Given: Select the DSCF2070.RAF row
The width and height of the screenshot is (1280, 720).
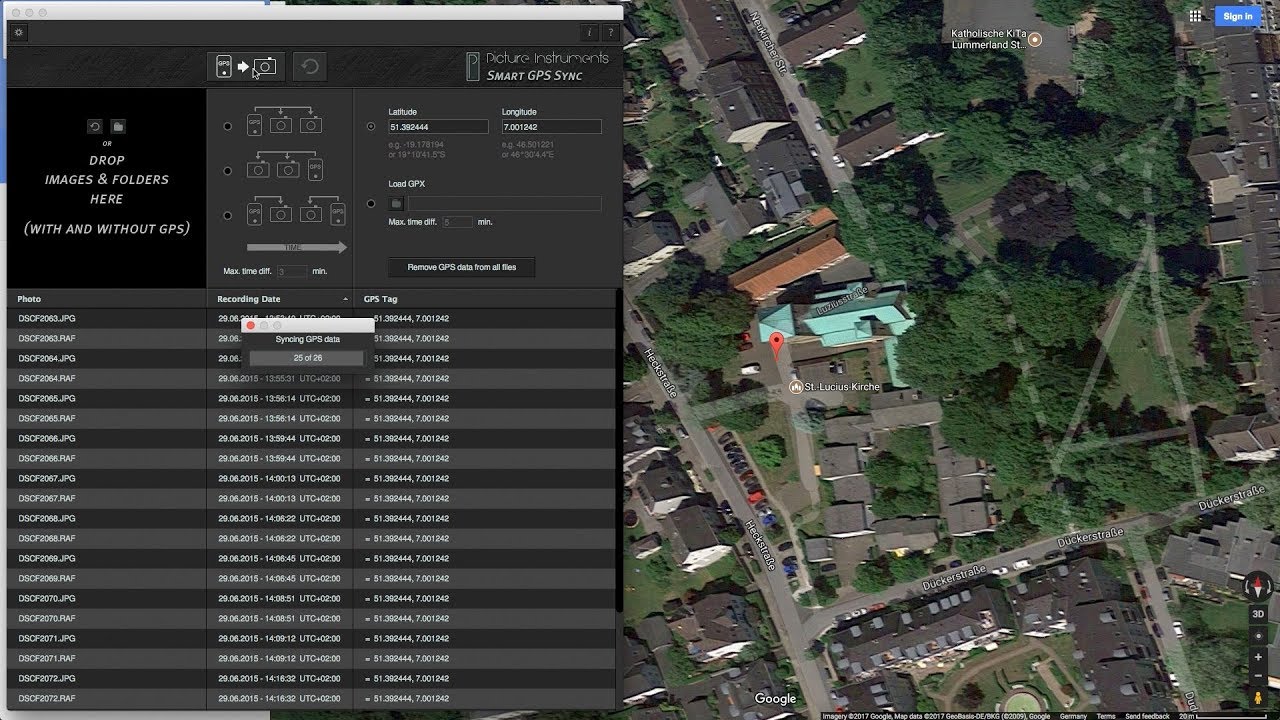Looking at the screenshot, I should (x=312, y=618).
